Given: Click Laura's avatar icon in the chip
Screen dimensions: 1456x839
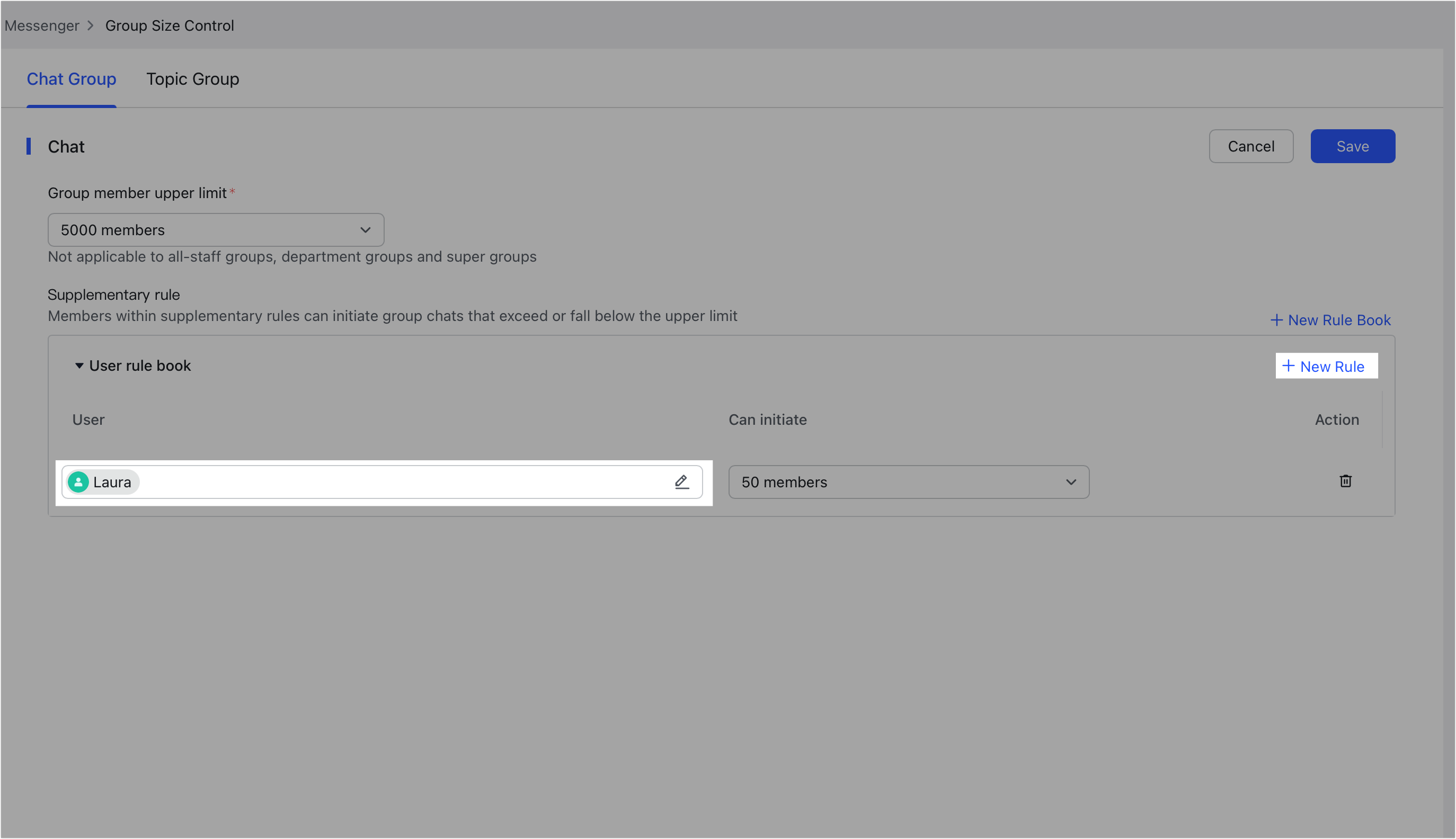Looking at the screenshot, I should [x=79, y=481].
